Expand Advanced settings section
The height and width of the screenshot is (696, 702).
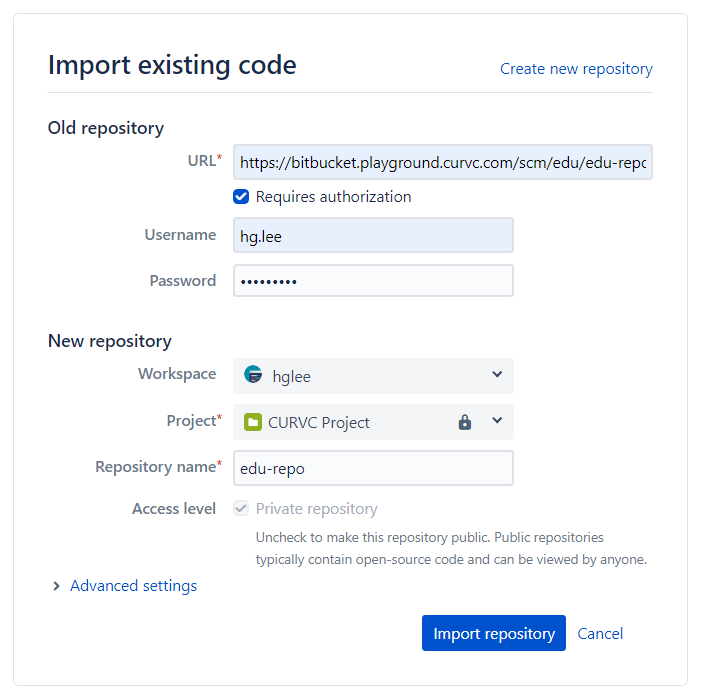(x=133, y=586)
